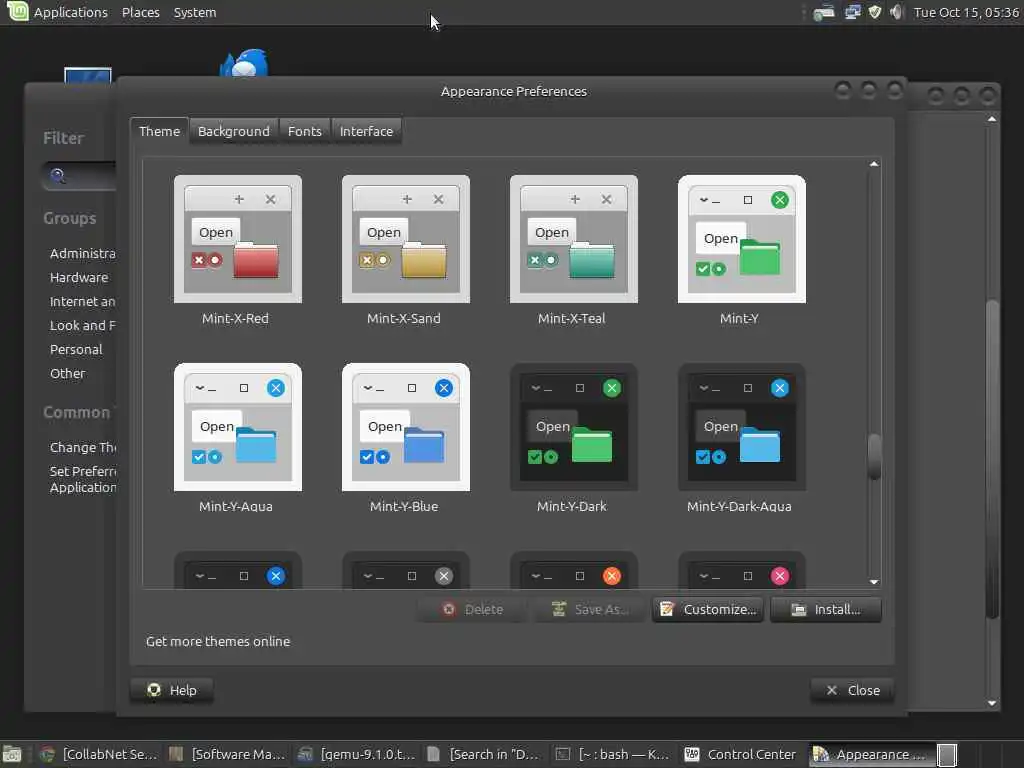Click the Linux Mint logo icon

17,11
